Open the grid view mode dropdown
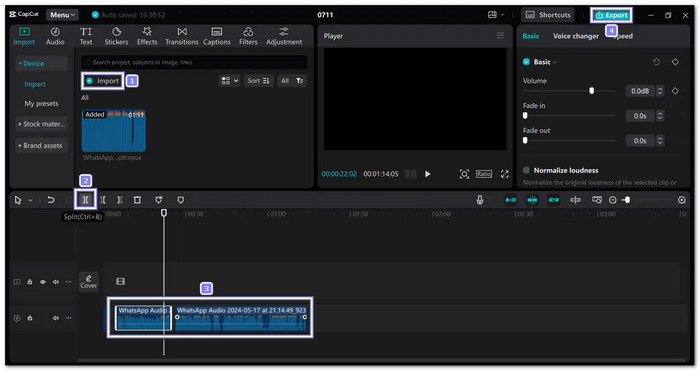Image resolution: width=700 pixels, height=371 pixels. tap(229, 81)
